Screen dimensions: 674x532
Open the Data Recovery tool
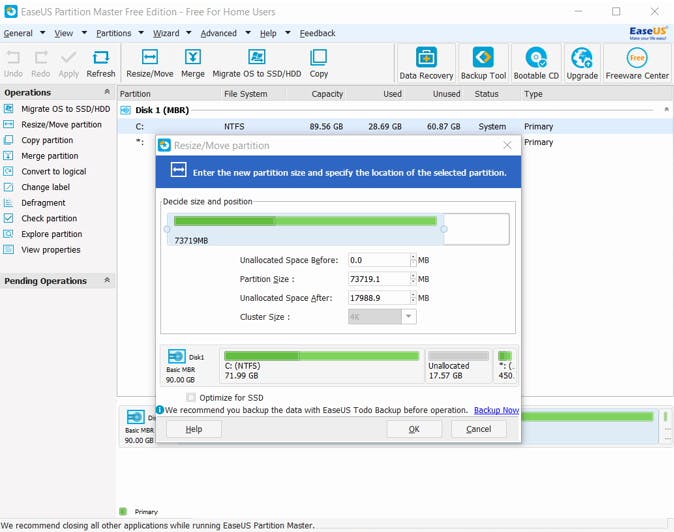point(426,63)
